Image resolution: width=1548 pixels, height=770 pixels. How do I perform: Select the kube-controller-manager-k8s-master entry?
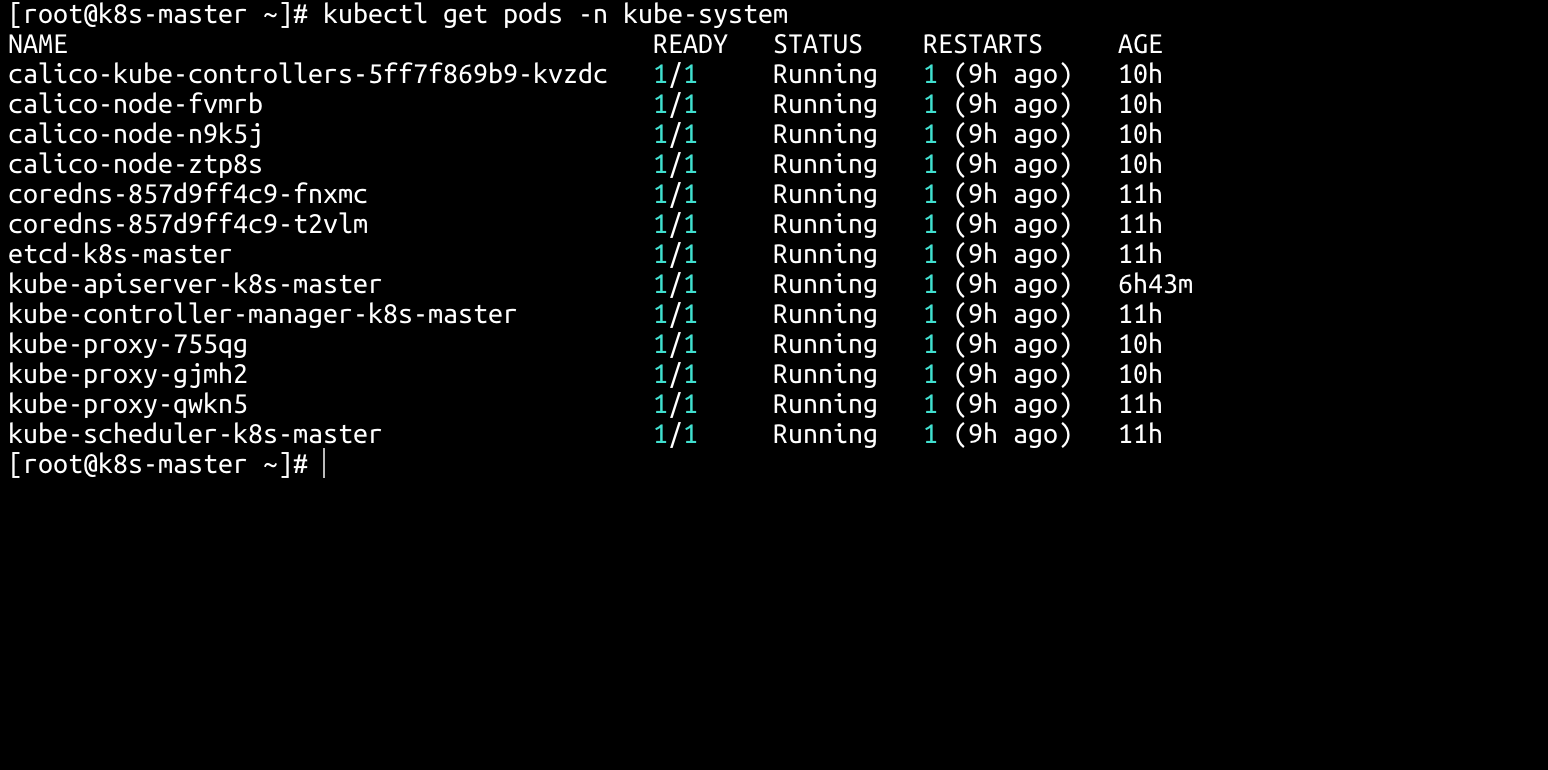[262, 315]
